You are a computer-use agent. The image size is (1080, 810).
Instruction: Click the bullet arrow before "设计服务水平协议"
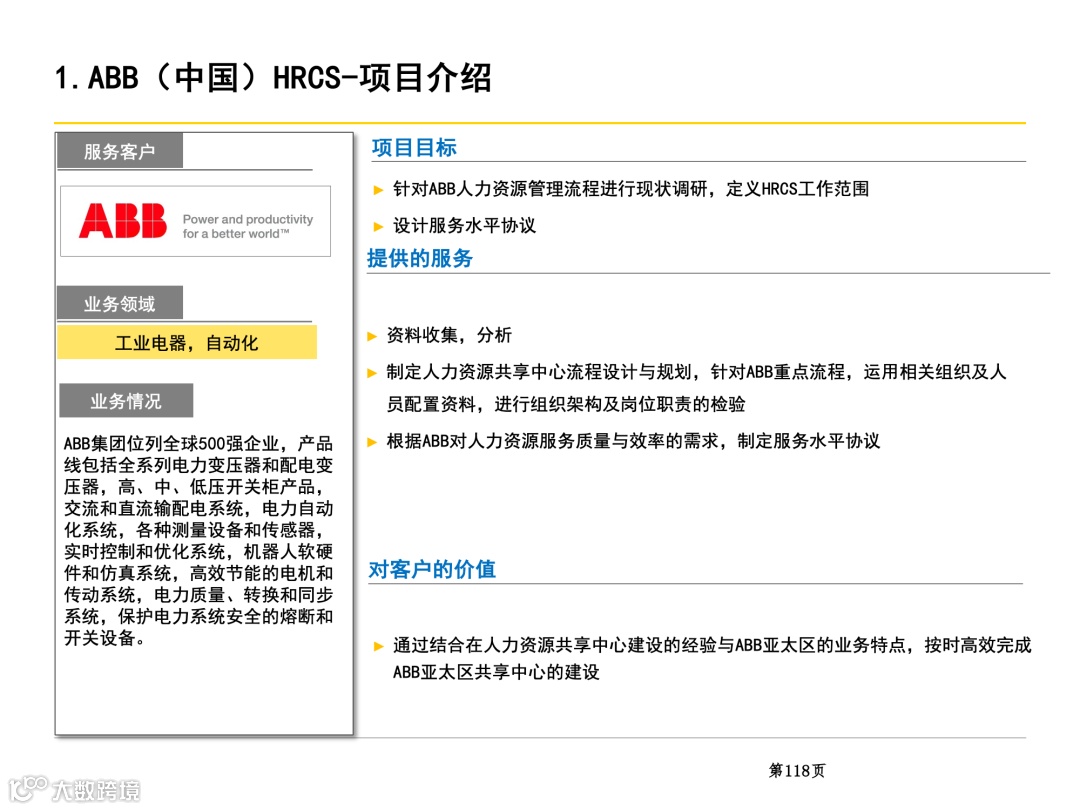[377, 226]
